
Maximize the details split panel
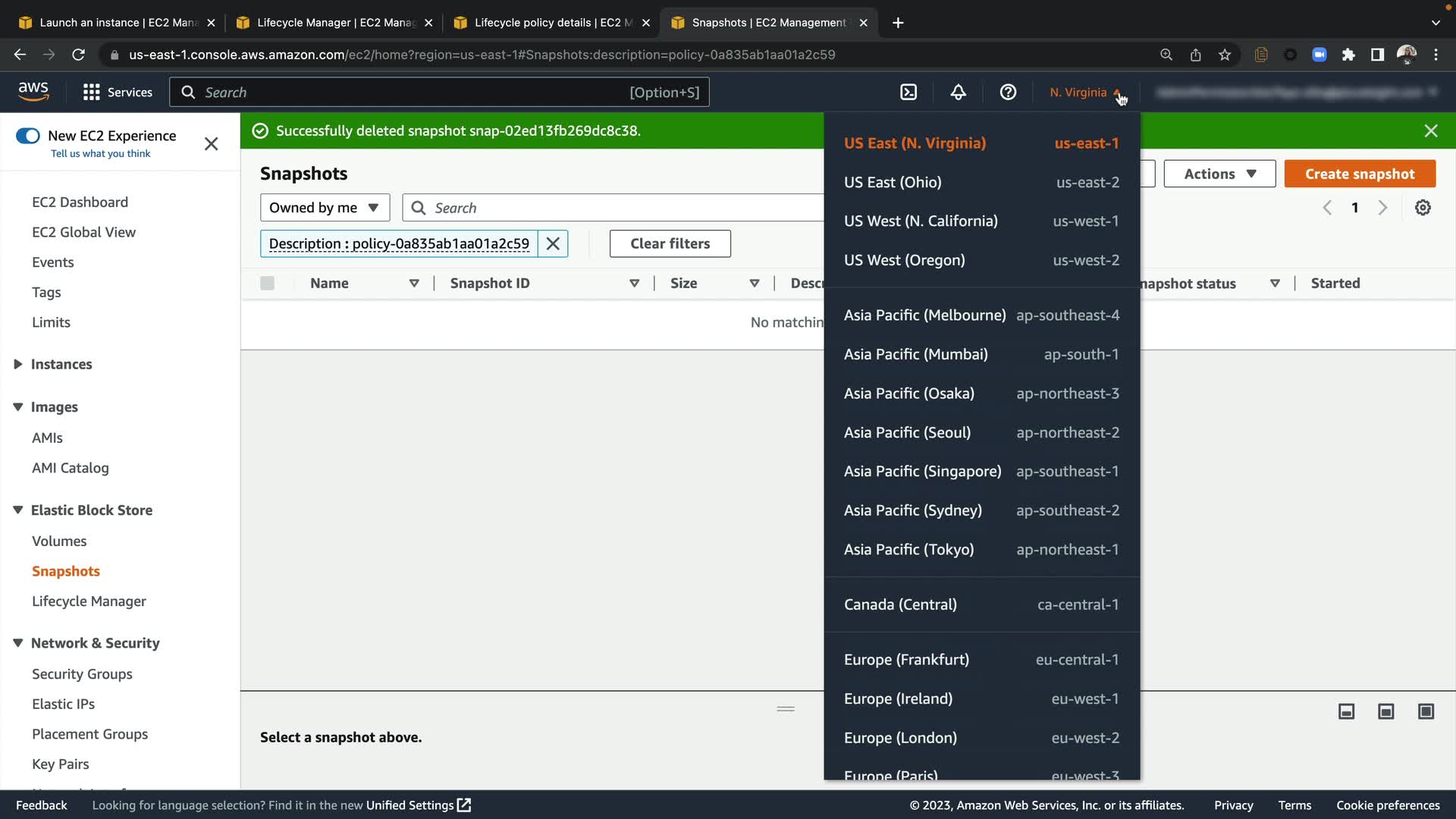click(1426, 711)
